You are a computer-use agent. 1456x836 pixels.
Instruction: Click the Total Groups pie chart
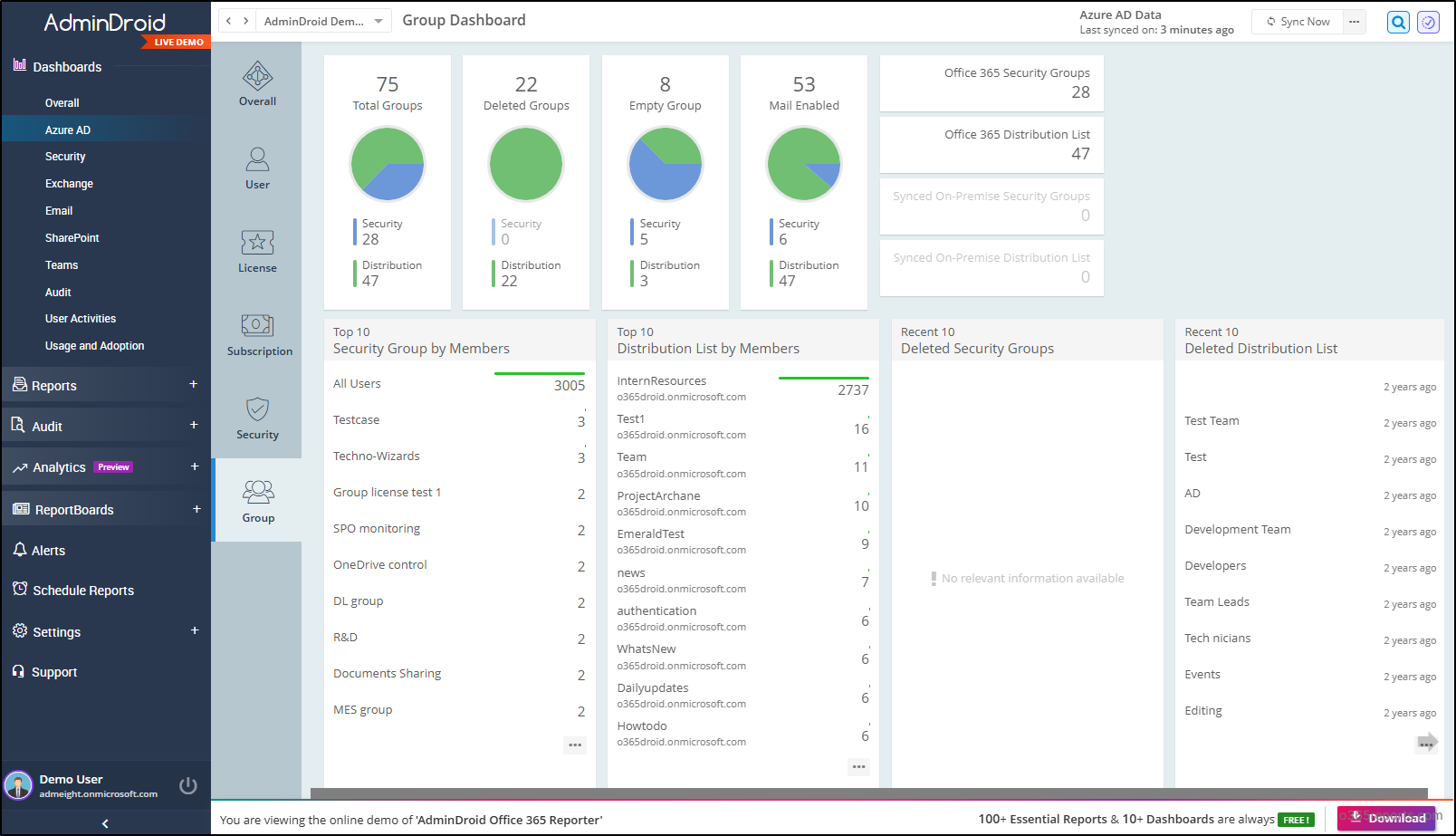pos(388,164)
